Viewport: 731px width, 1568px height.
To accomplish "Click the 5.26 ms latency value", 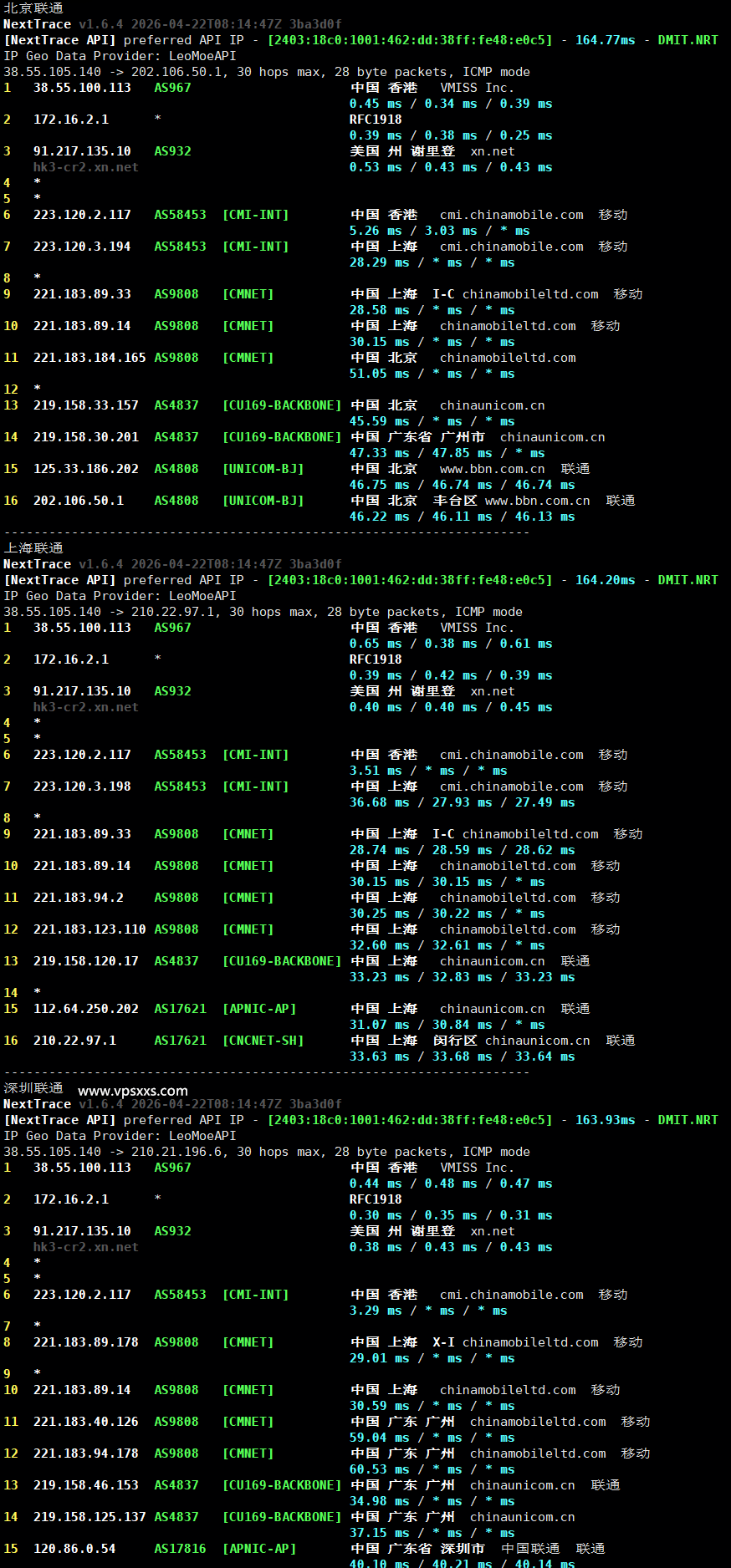I will coord(376,231).
